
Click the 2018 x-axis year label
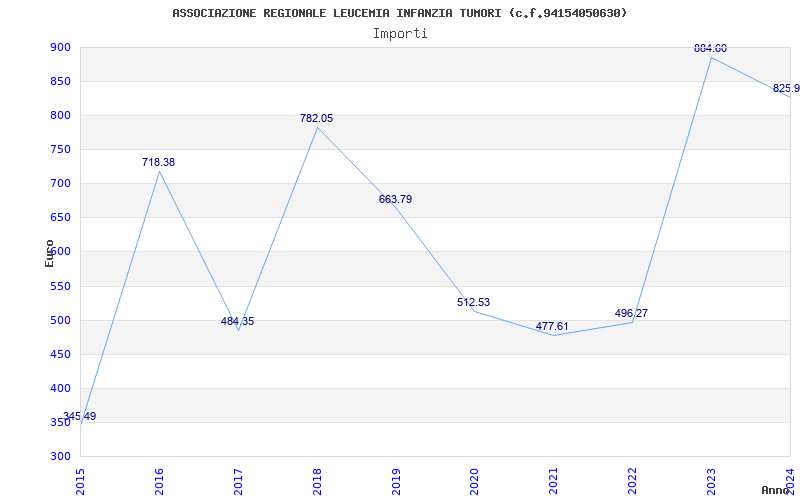coord(317,481)
